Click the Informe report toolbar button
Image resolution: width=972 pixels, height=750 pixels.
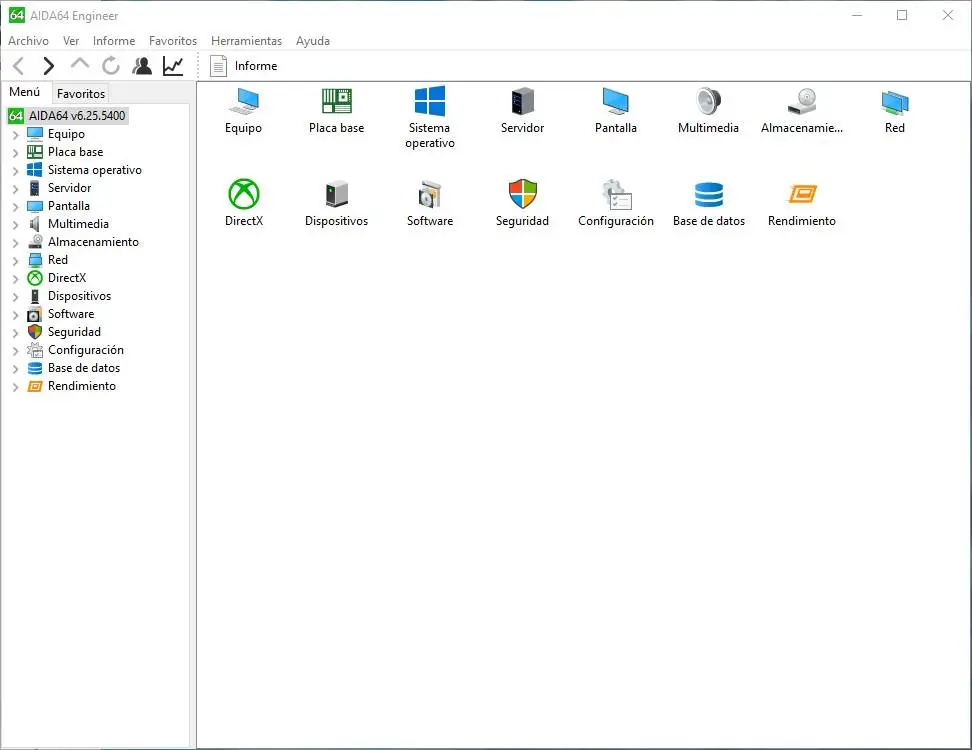coord(244,66)
